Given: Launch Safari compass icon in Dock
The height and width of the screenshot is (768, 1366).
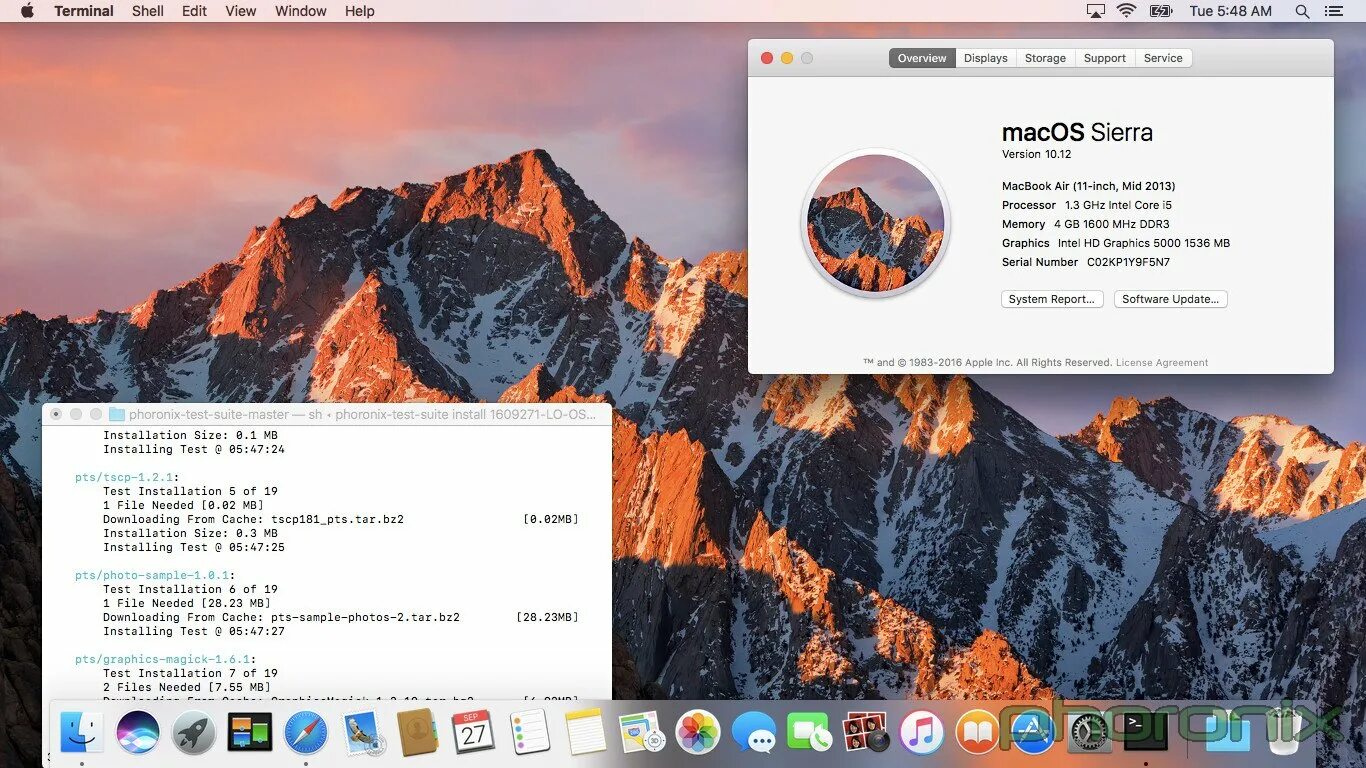Looking at the screenshot, I should pos(305,733).
